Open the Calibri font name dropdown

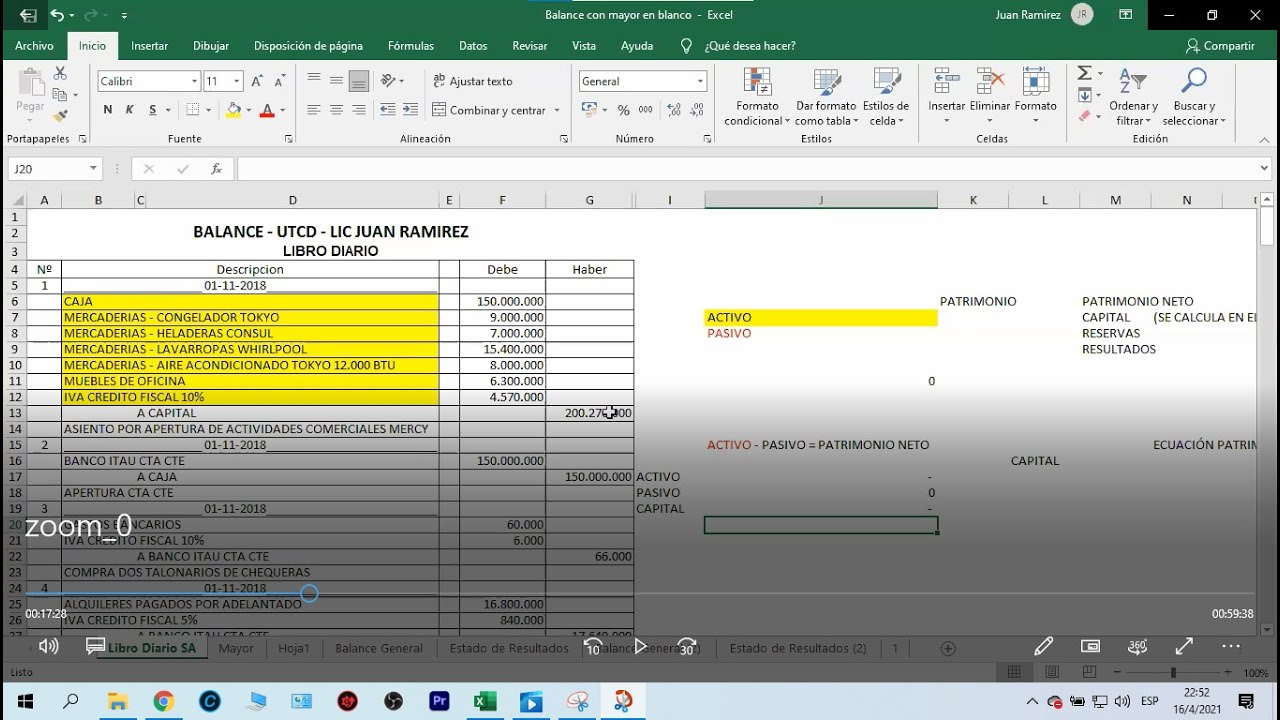(x=195, y=81)
